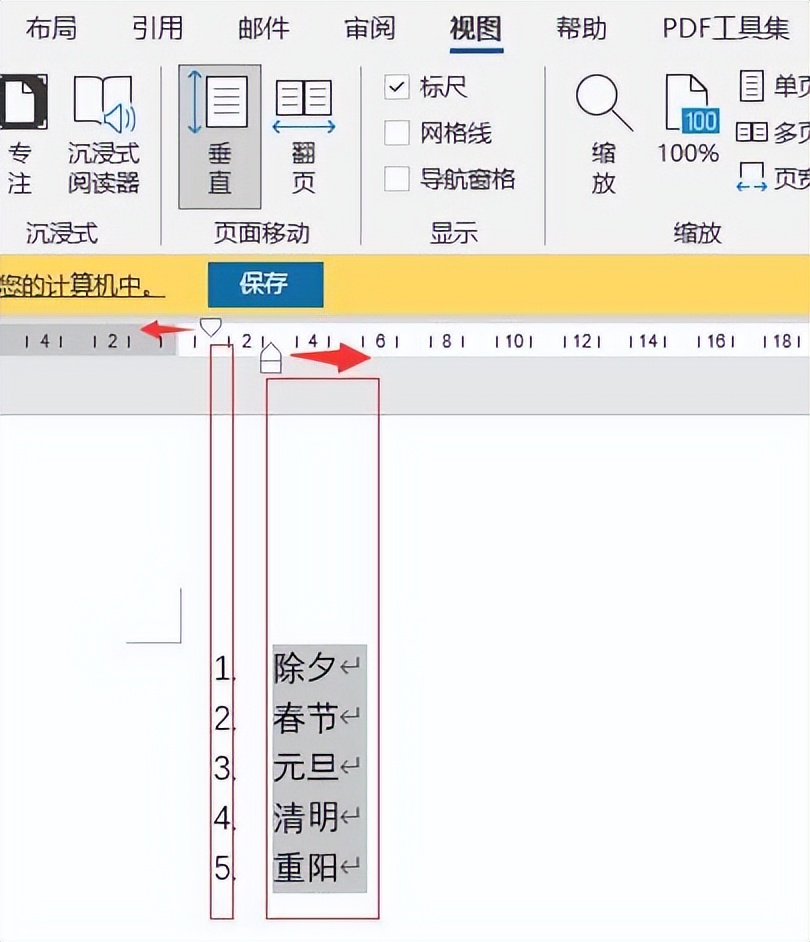This screenshot has width=810, height=942.
Task: Open the Zoom (缩放) dialog
Action: click(603, 134)
